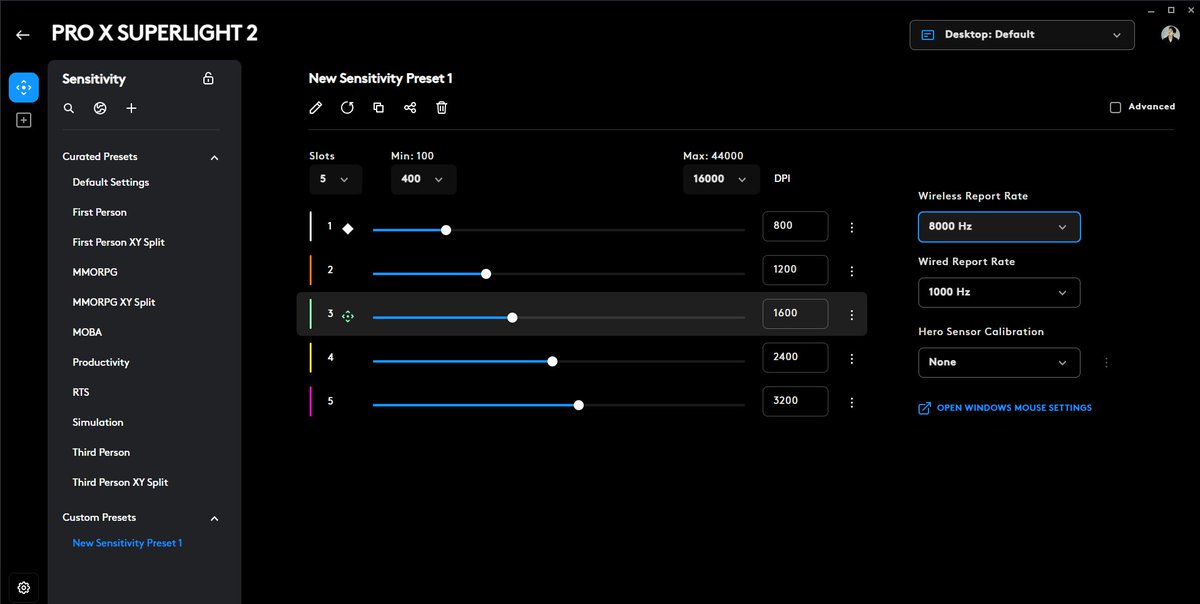The width and height of the screenshot is (1200, 604).
Task: Select the MMORPG XY Split preset
Action: [x=114, y=303]
